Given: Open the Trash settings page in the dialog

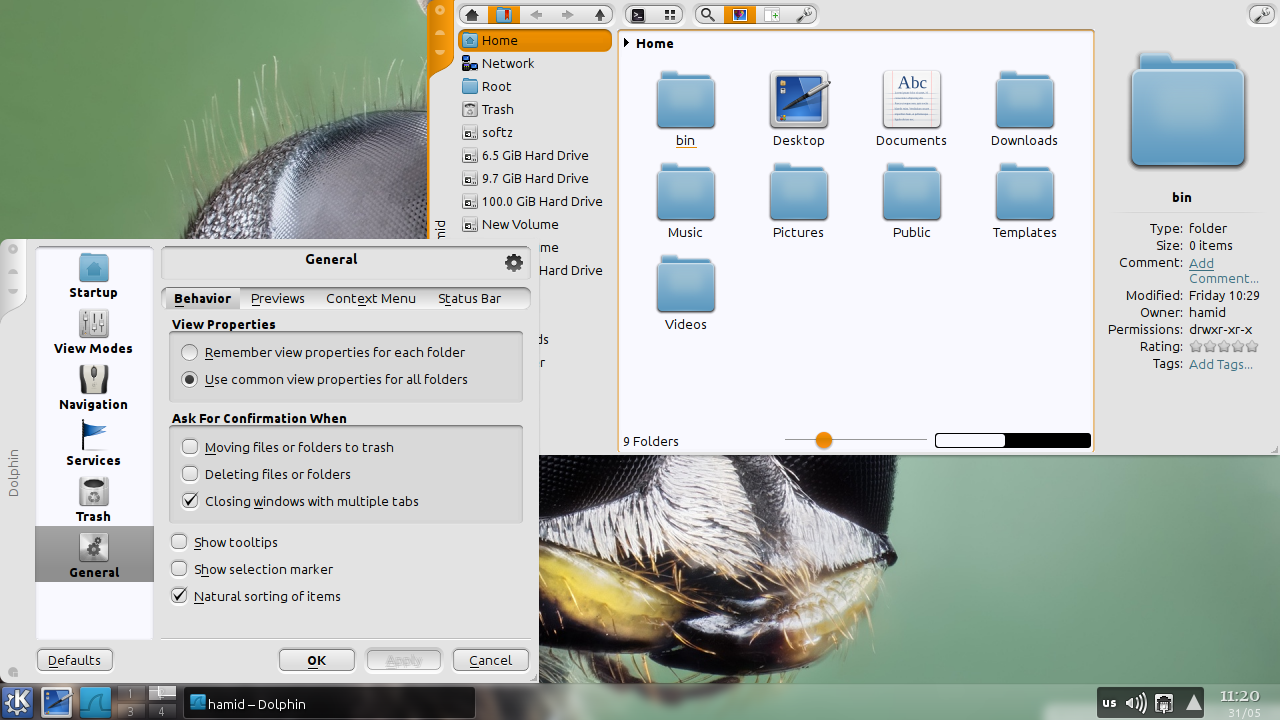Looking at the screenshot, I should pyautogui.click(x=93, y=500).
